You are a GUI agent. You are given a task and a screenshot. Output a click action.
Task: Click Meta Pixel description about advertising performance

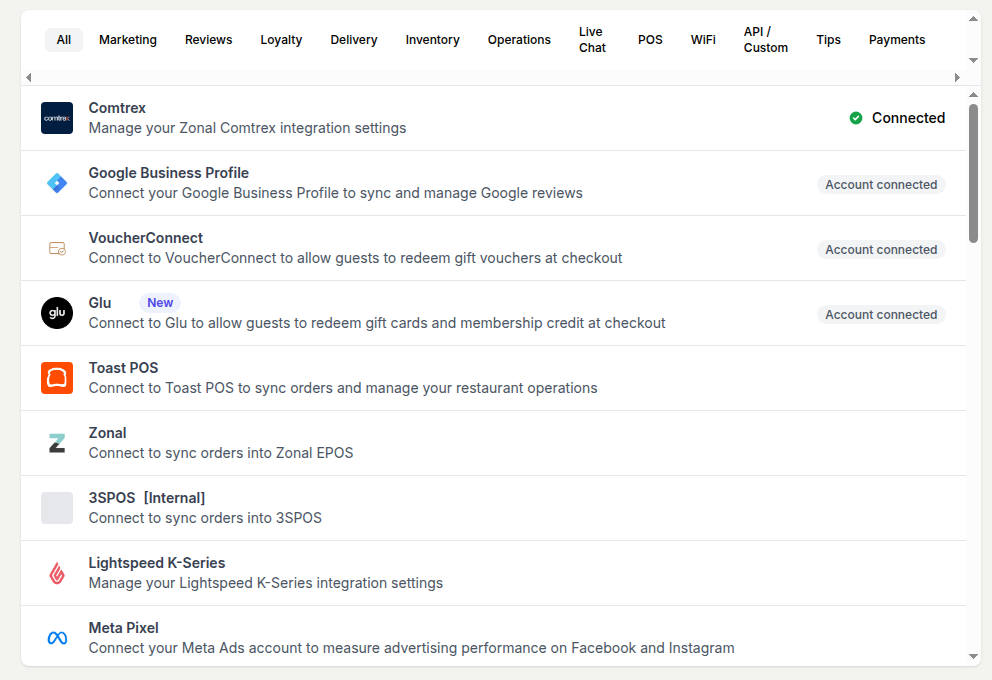click(x=411, y=648)
